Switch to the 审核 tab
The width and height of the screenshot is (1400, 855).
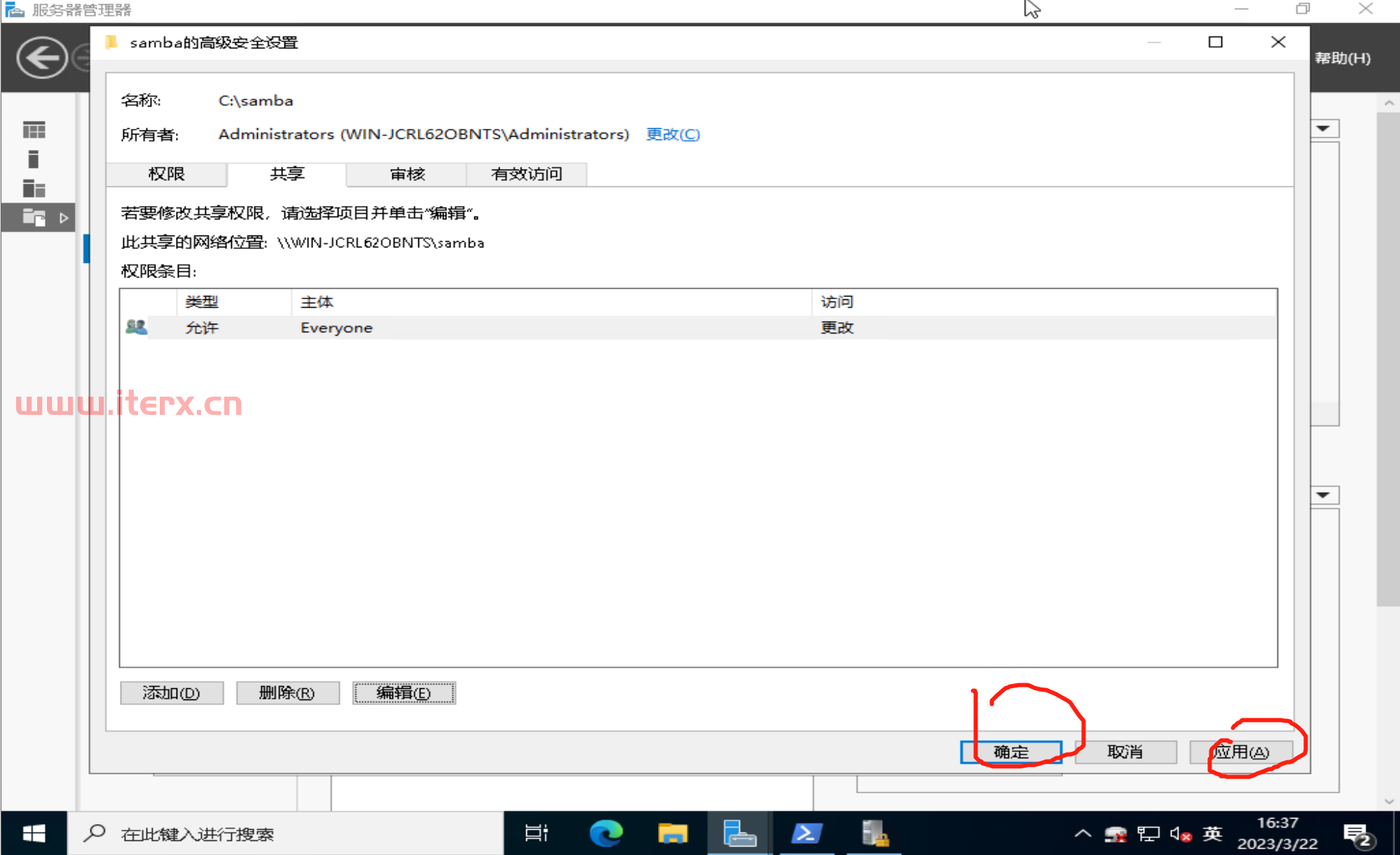tap(407, 174)
